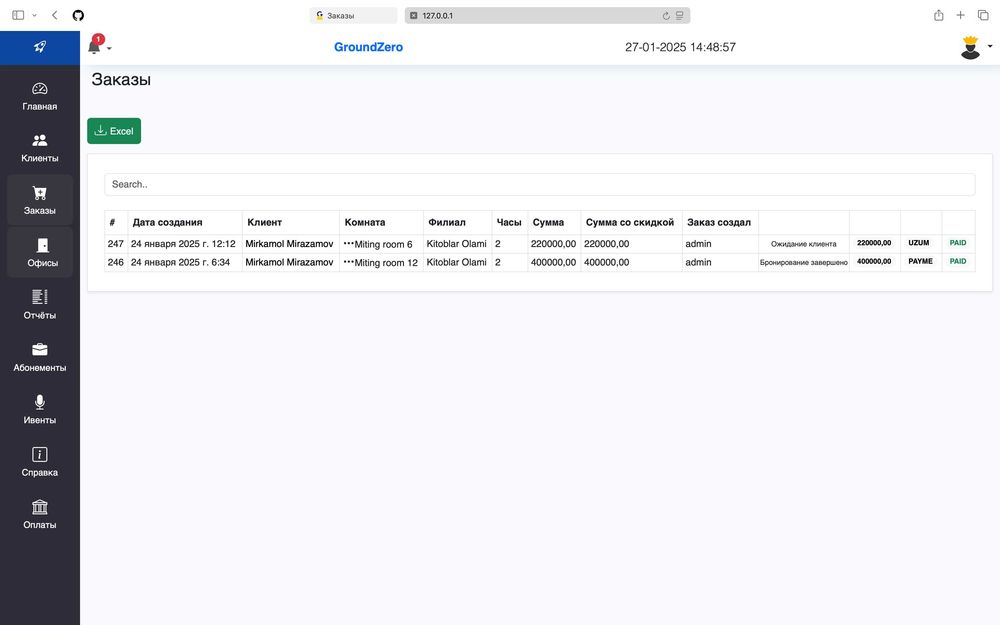Screen dimensions: 1000x625
Task: Click bold amount 400000,00 in row 246
Action: [874, 261]
